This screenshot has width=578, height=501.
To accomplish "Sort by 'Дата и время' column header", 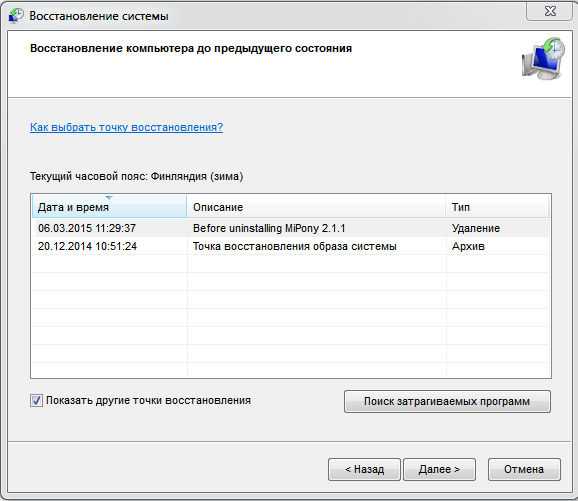I will (109, 206).
